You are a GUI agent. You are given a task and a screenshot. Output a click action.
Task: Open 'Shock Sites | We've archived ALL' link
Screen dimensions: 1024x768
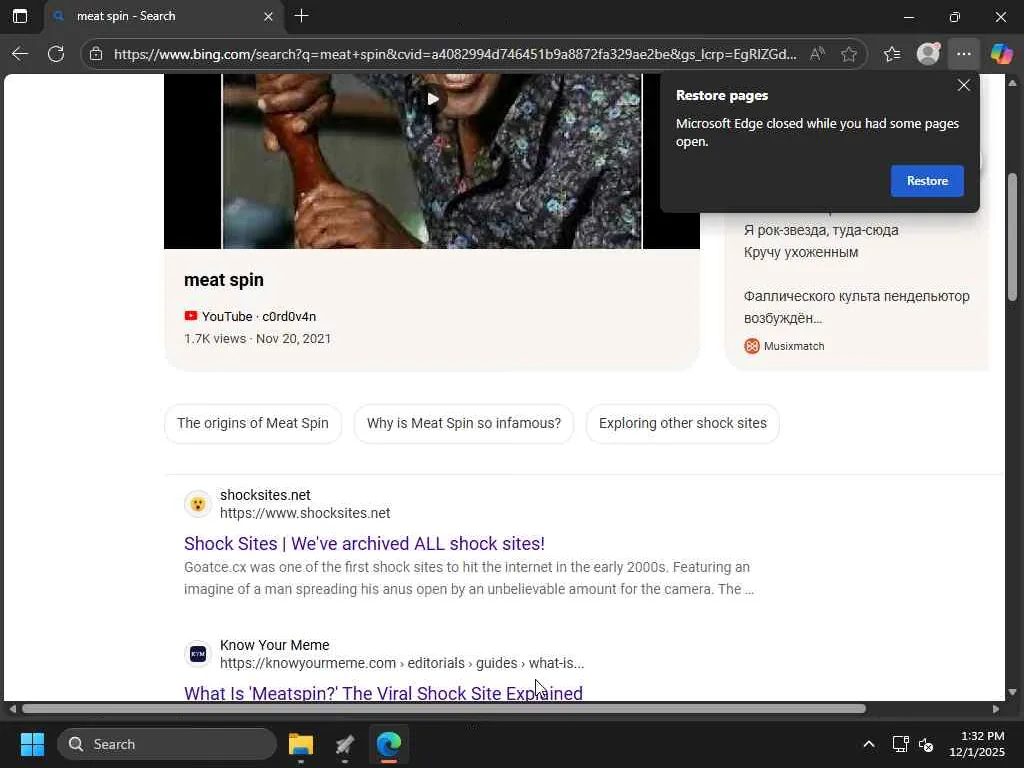click(364, 543)
